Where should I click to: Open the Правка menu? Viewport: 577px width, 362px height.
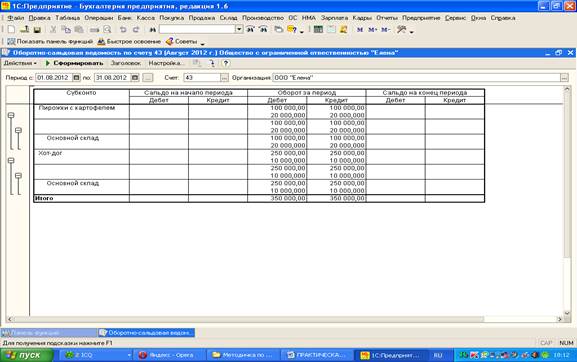(39, 18)
